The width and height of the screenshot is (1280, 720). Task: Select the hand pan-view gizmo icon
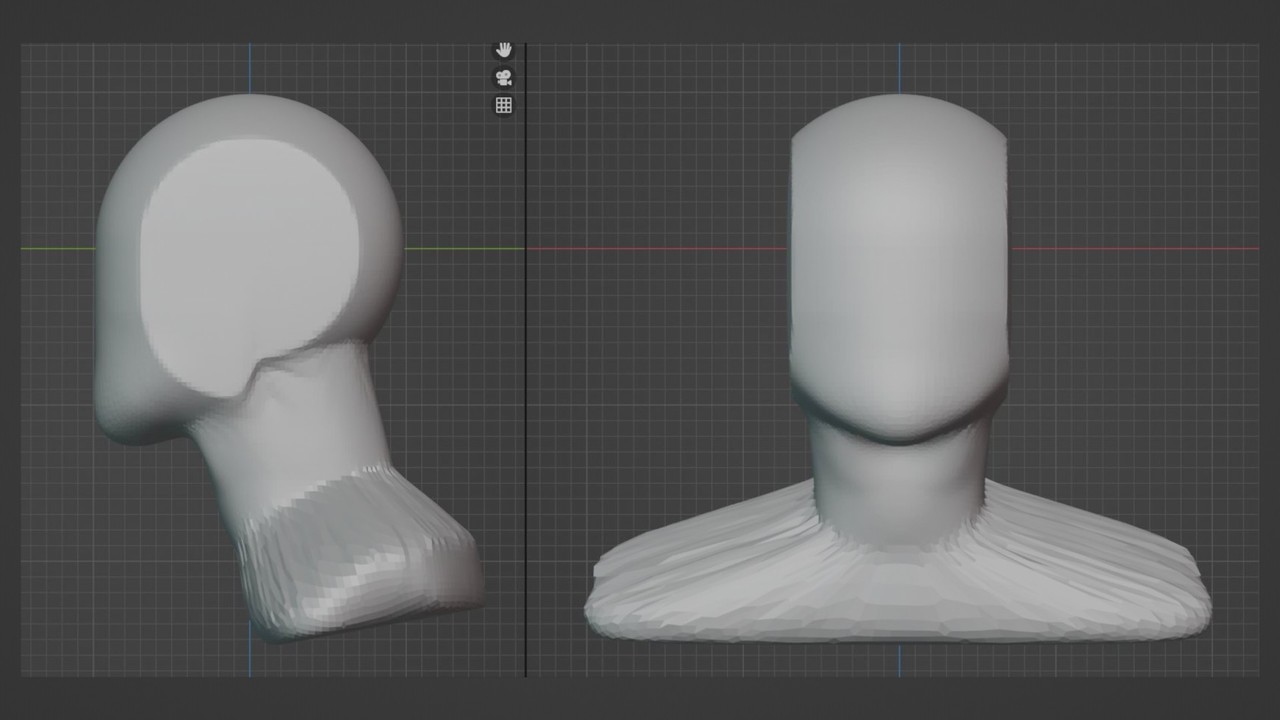click(x=504, y=50)
